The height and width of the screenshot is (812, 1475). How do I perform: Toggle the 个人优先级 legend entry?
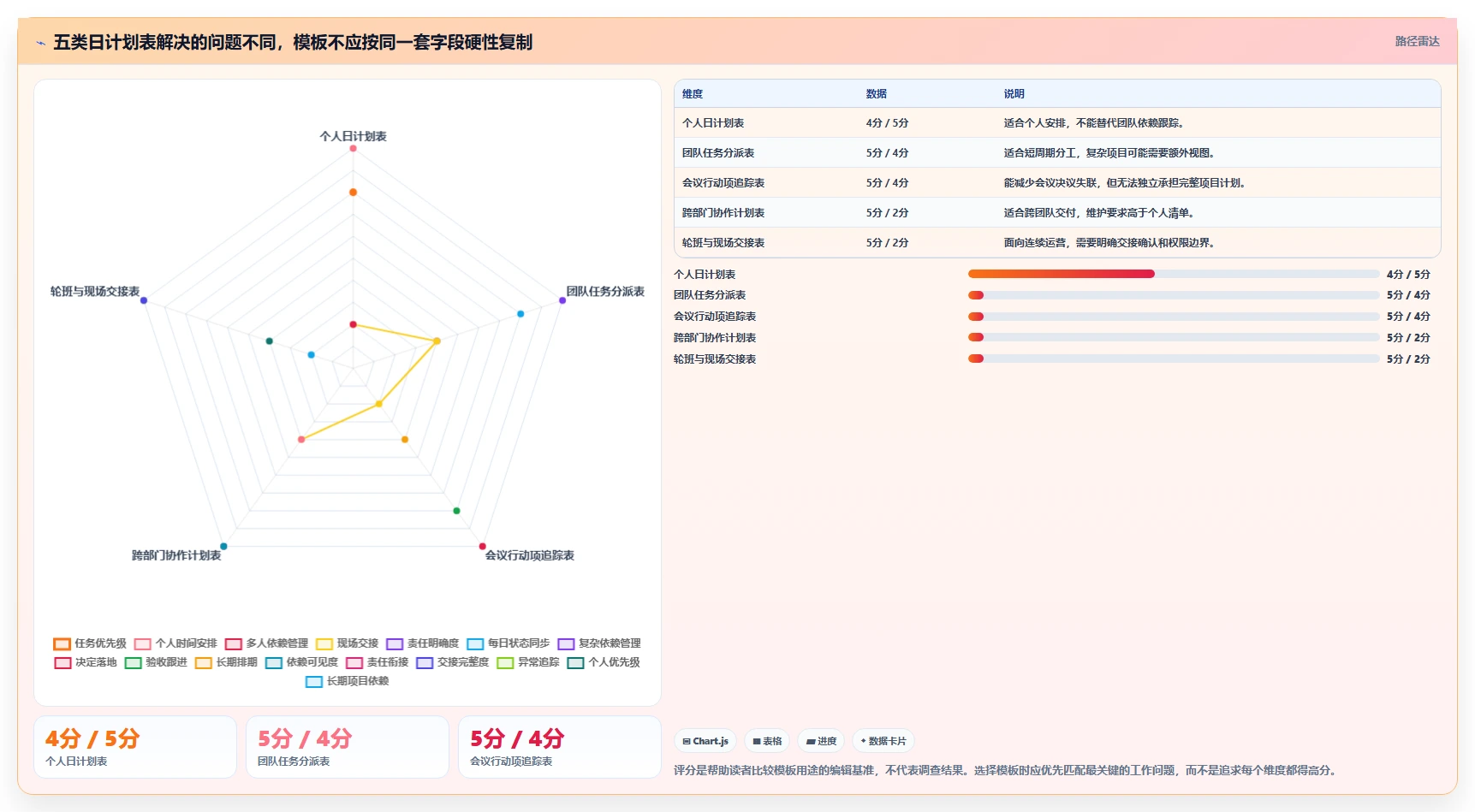[x=604, y=662]
